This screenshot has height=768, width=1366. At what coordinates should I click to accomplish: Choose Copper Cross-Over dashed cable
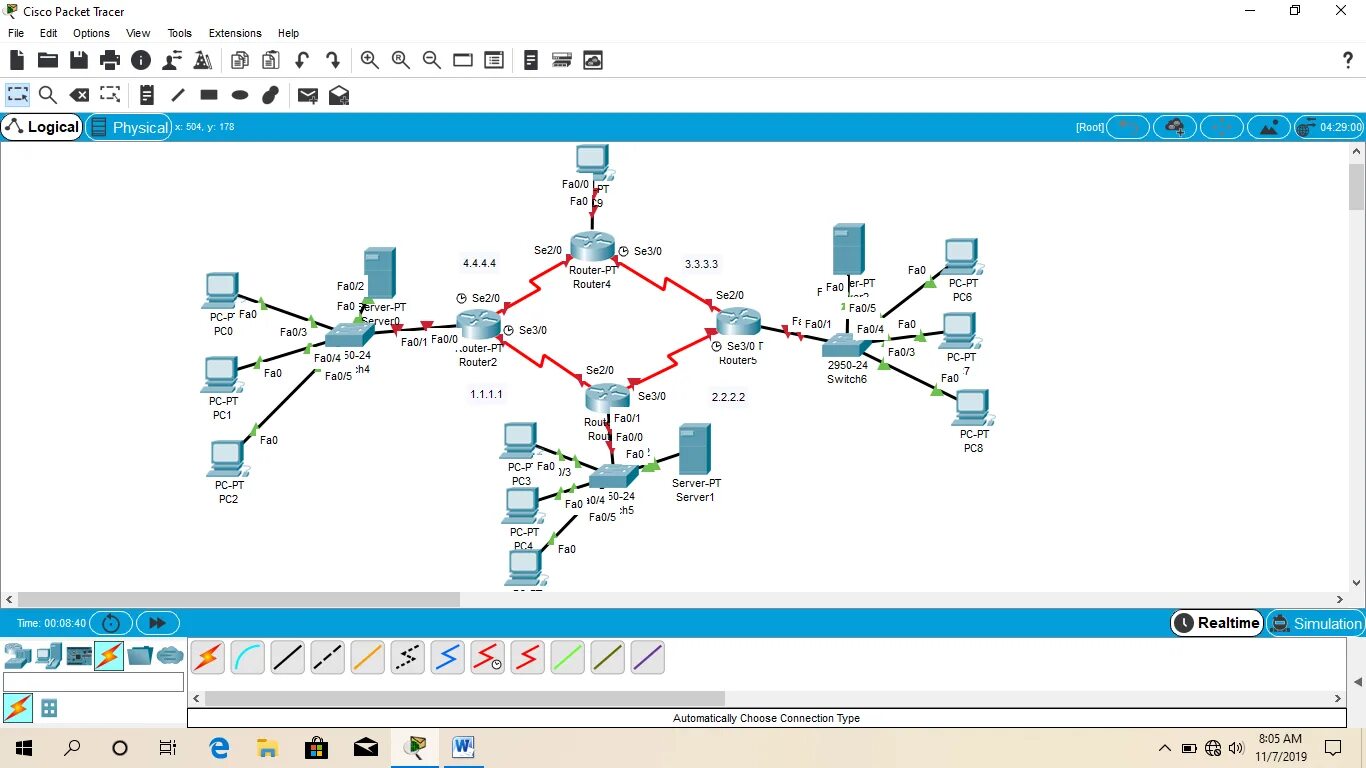pyautogui.click(x=327, y=657)
